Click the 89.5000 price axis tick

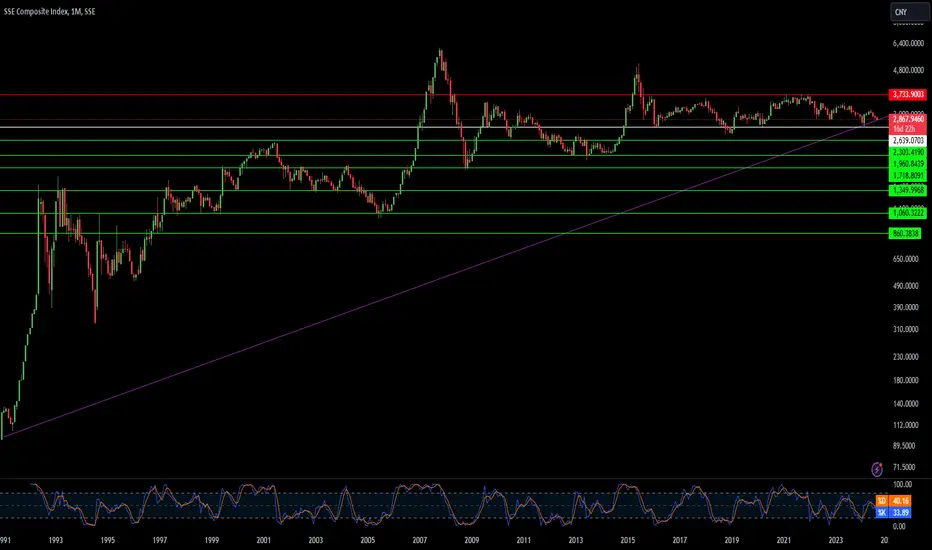[904, 446]
